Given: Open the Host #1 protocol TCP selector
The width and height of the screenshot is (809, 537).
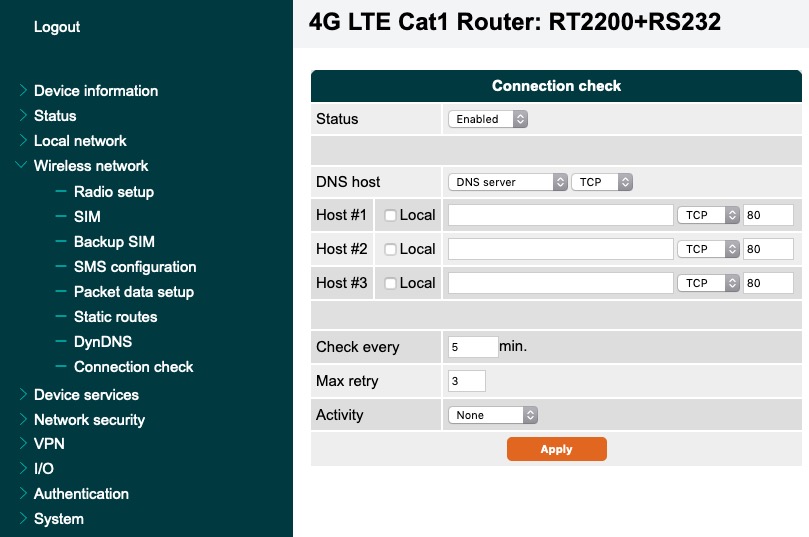Looking at the screenshot, I should (x=708, y=215).
